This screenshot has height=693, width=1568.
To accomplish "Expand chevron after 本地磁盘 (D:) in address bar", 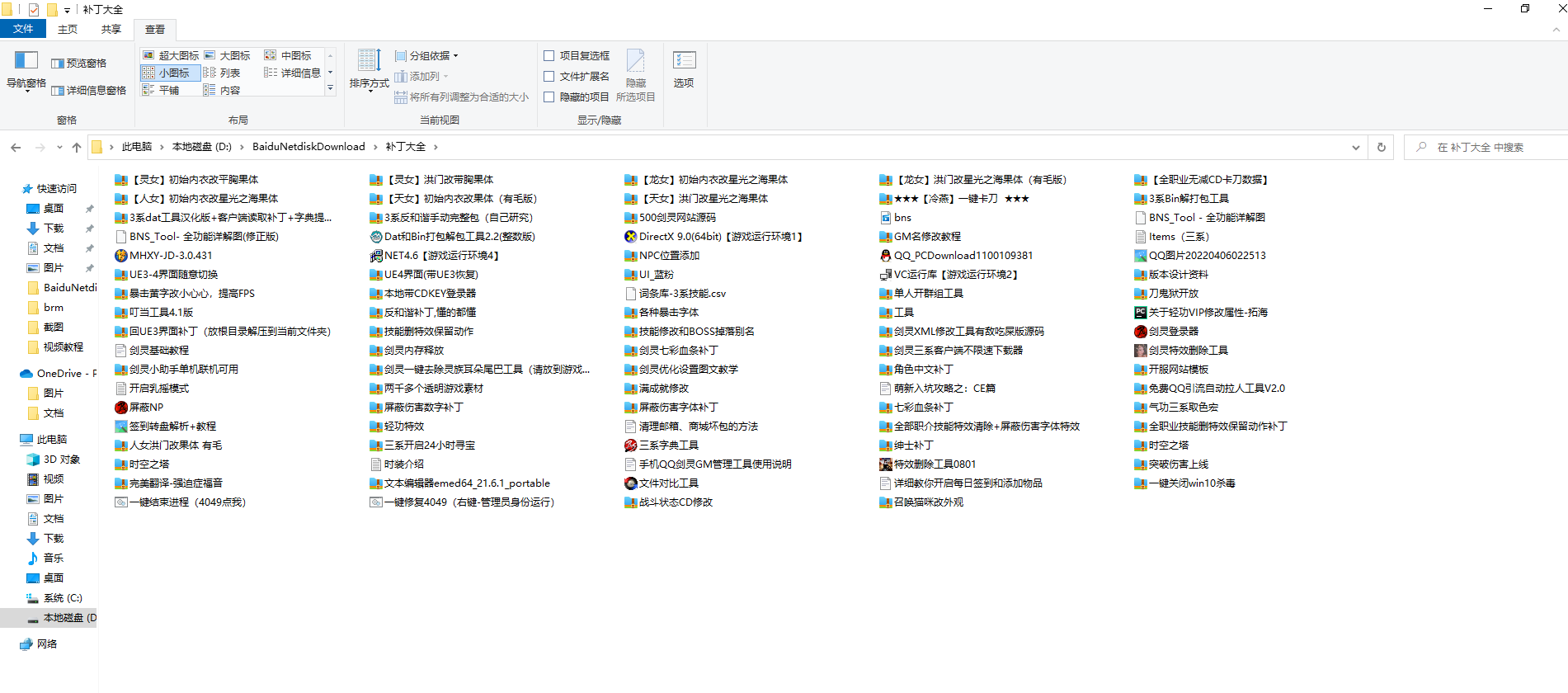I will pyautogui.click(x=242, y=148).
